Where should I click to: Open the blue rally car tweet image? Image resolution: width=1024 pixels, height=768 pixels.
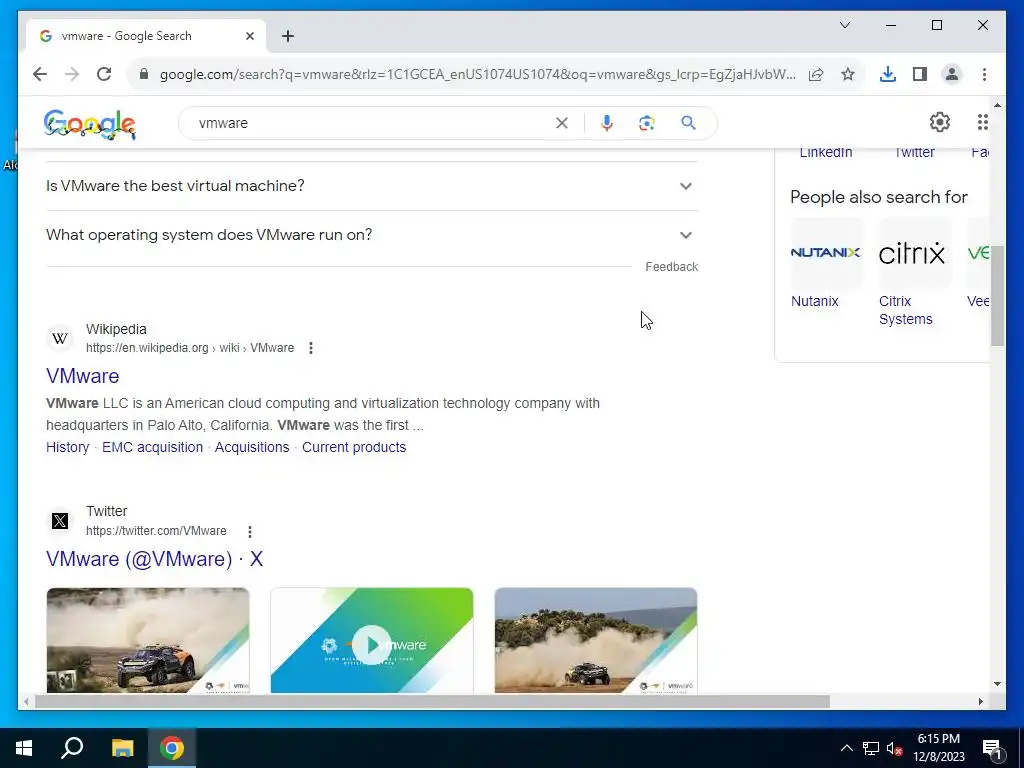click(148, 640)
